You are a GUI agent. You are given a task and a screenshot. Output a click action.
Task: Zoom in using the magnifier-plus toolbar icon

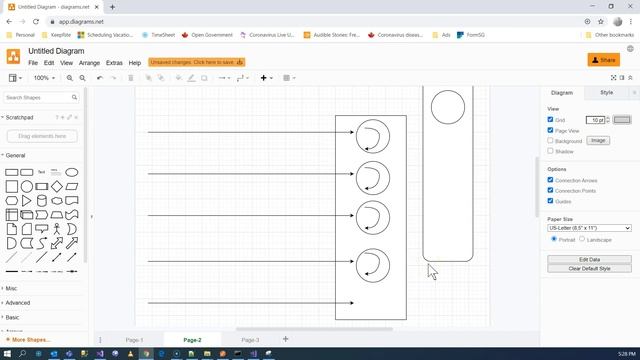pyautogui.click(x=70, y=78)
